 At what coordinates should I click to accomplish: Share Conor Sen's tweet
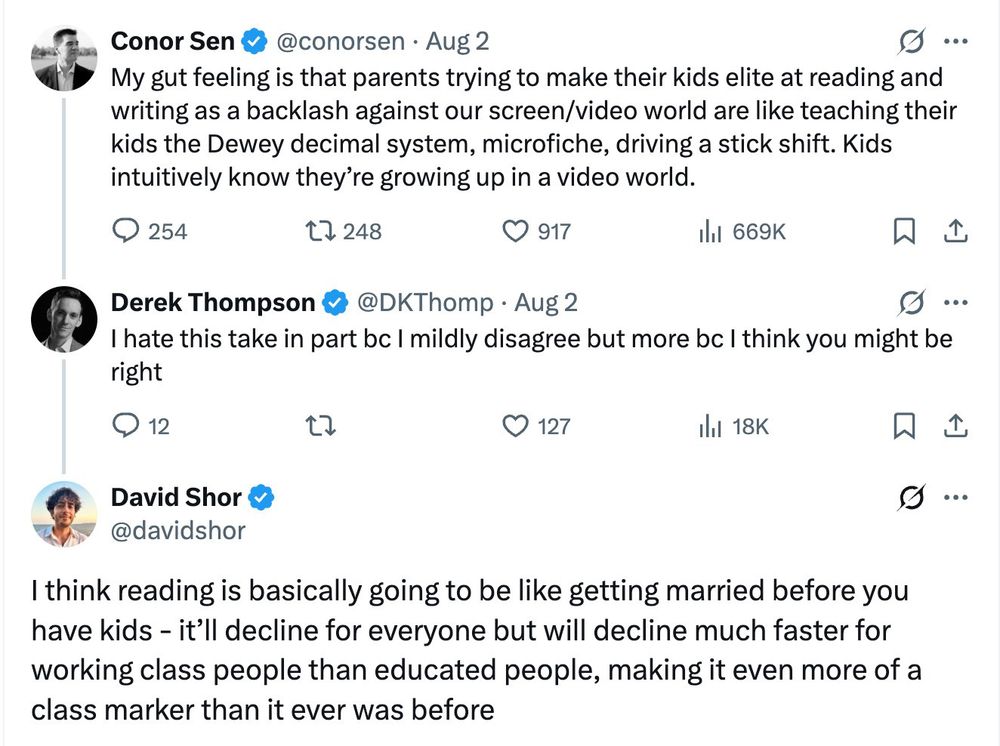[955, 231]
